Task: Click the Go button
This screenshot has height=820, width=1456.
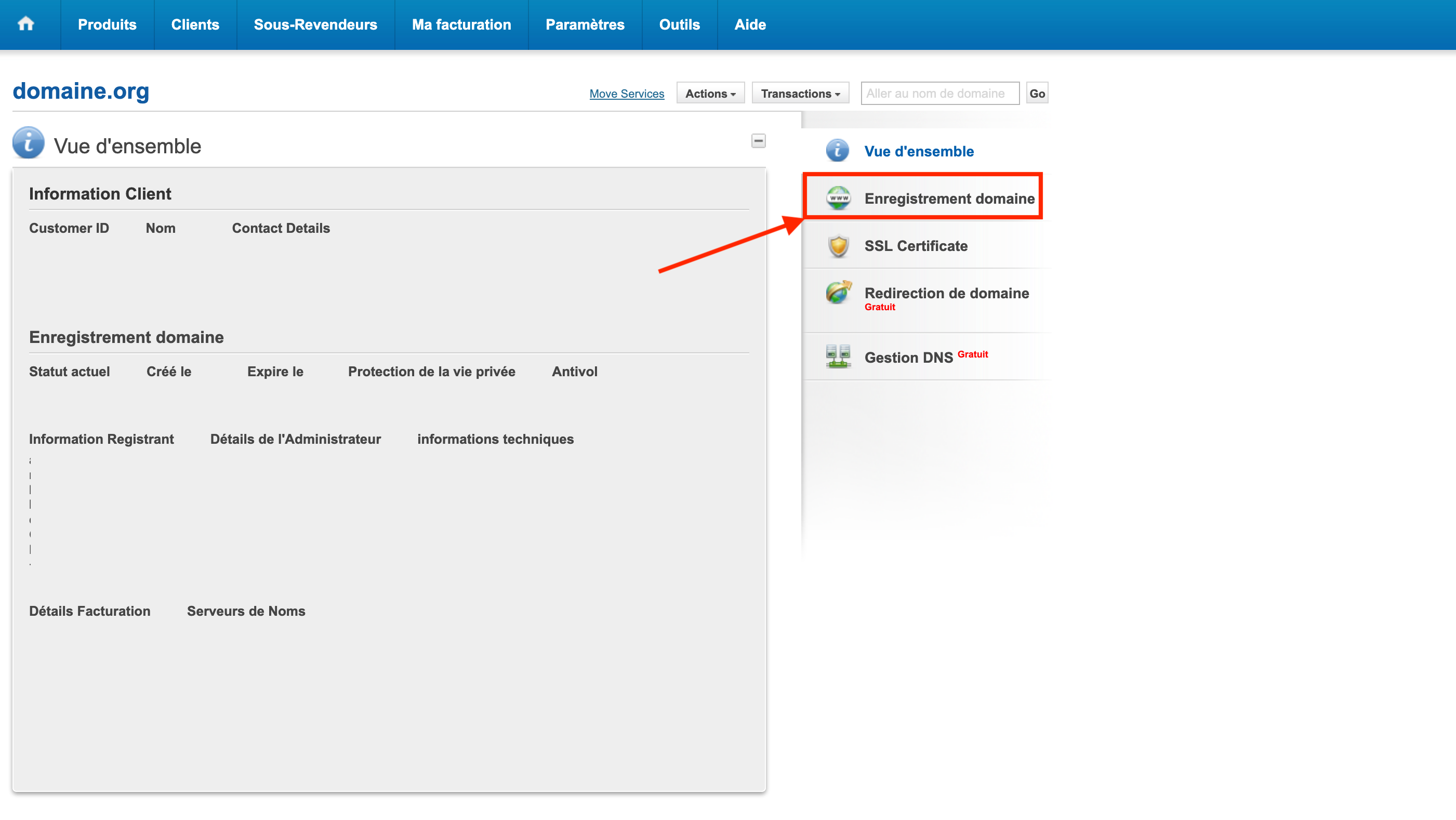Action: point(1037,93)
